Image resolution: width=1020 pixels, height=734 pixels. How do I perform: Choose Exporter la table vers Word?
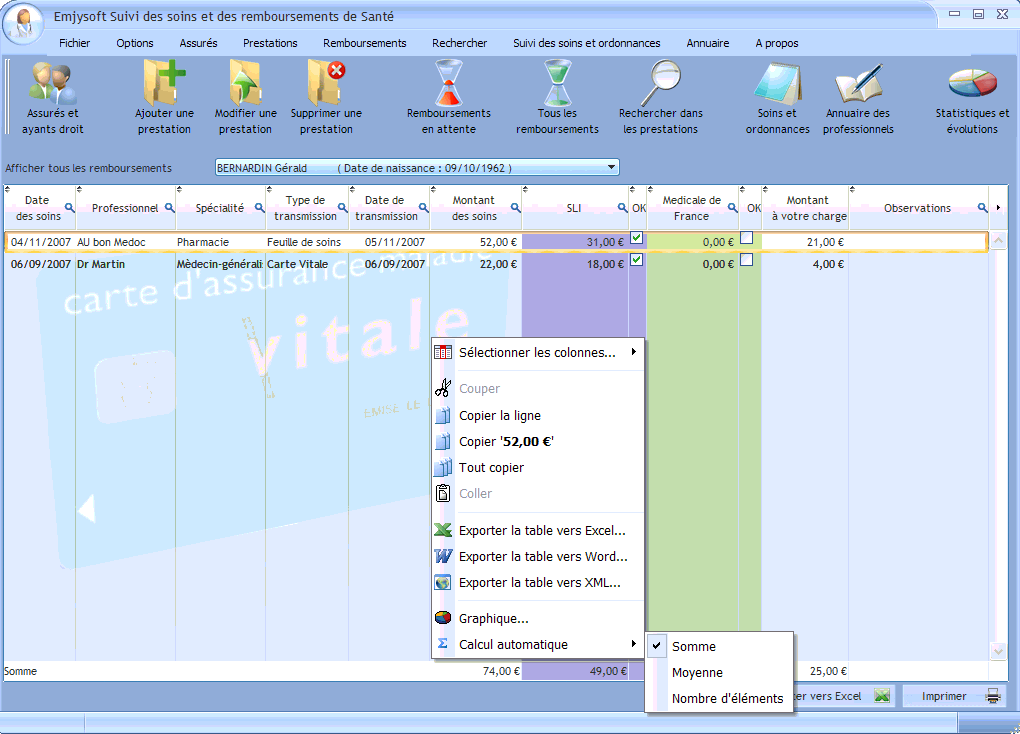pos(538,557)
